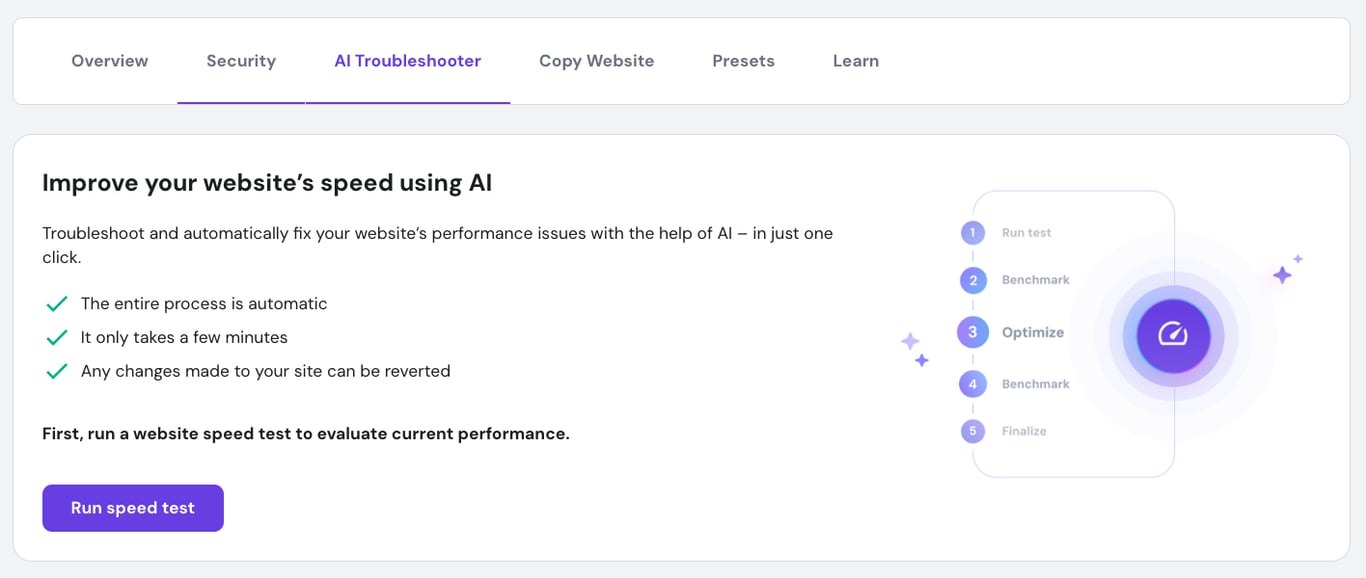Click step 5 Finalize numbered icon

click(x=972, y=431)
